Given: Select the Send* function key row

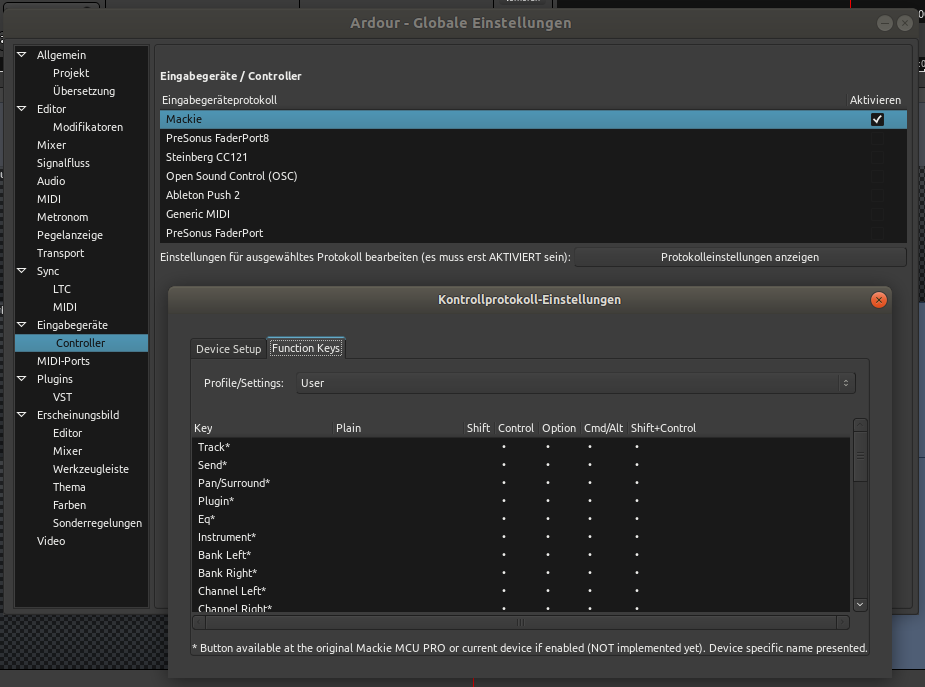Looking at the screenshot, I should (521, 465).
